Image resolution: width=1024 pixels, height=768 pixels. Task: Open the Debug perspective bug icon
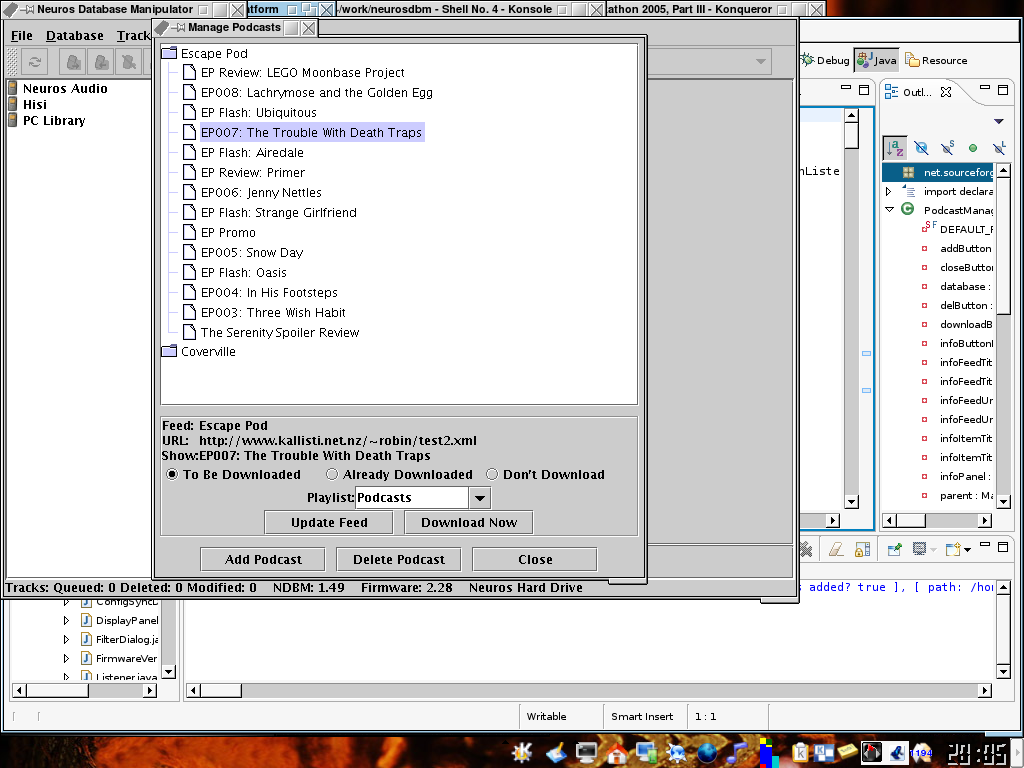[x=808, y=60]
